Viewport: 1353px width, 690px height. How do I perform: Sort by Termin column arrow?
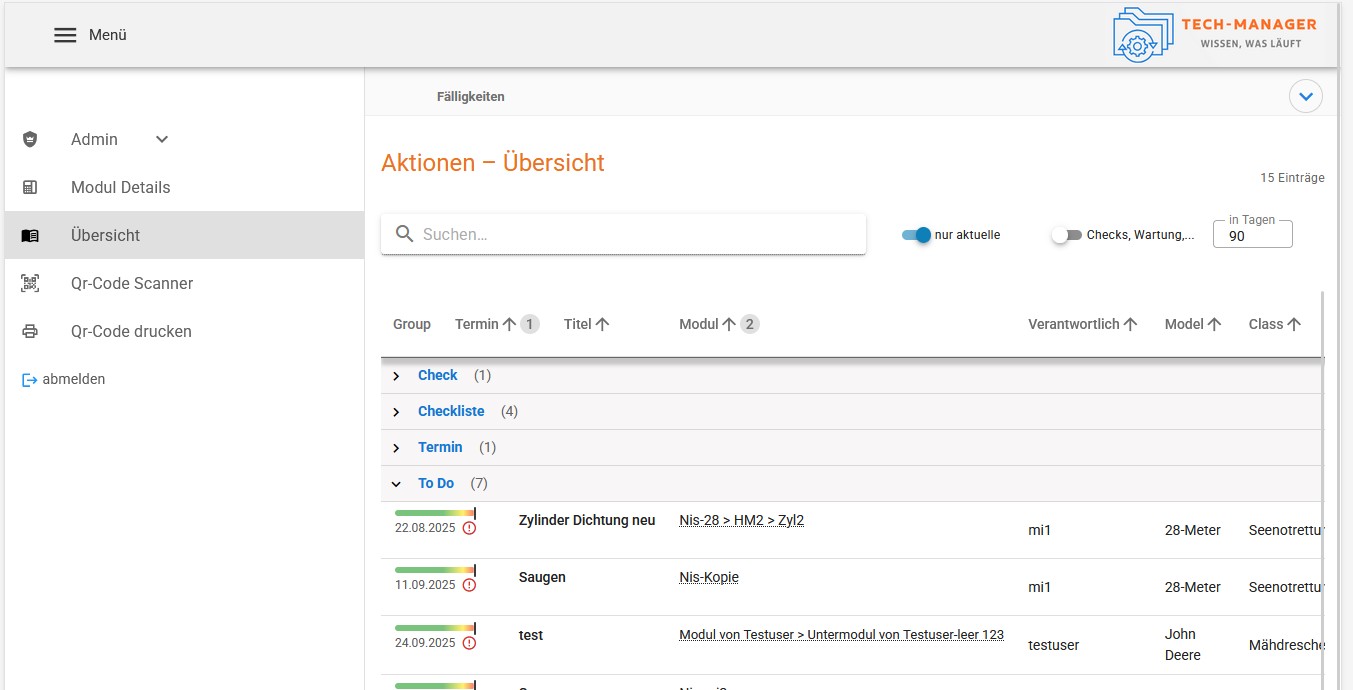tap(509, 324)
